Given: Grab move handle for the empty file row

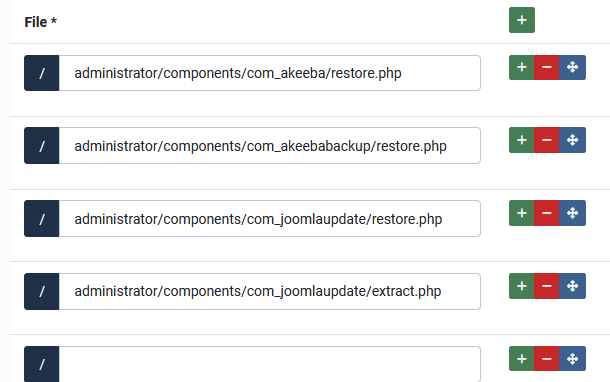Looking at the screenshot, I should point(572,359).
